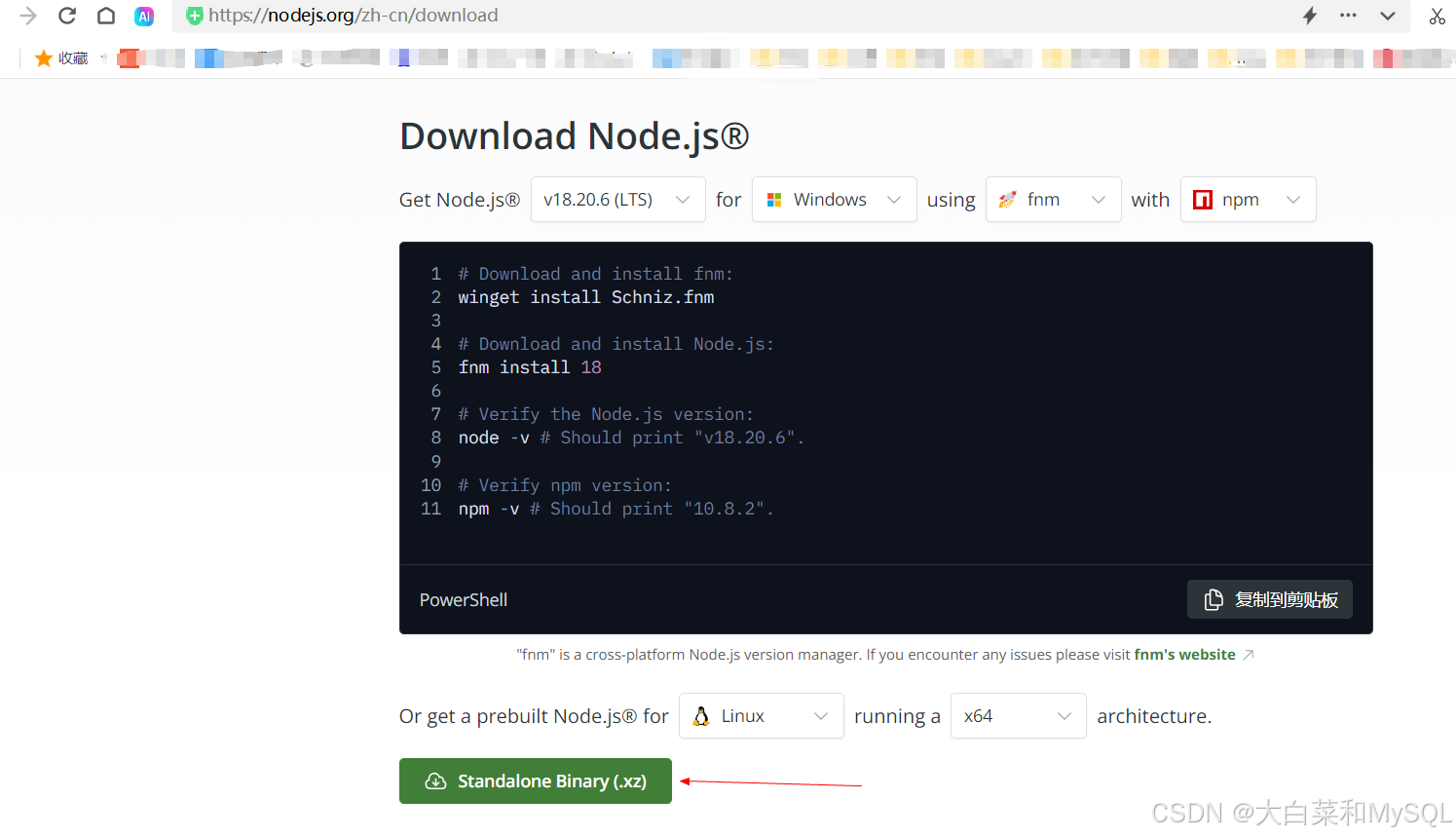Screen dimensions: 1456x838
Task: Open the AI assistant icon
Action: (x=144, y=16)
